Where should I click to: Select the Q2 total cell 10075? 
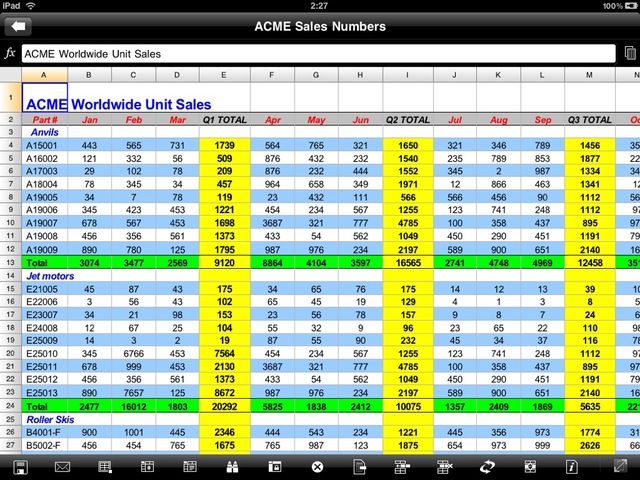408,407
